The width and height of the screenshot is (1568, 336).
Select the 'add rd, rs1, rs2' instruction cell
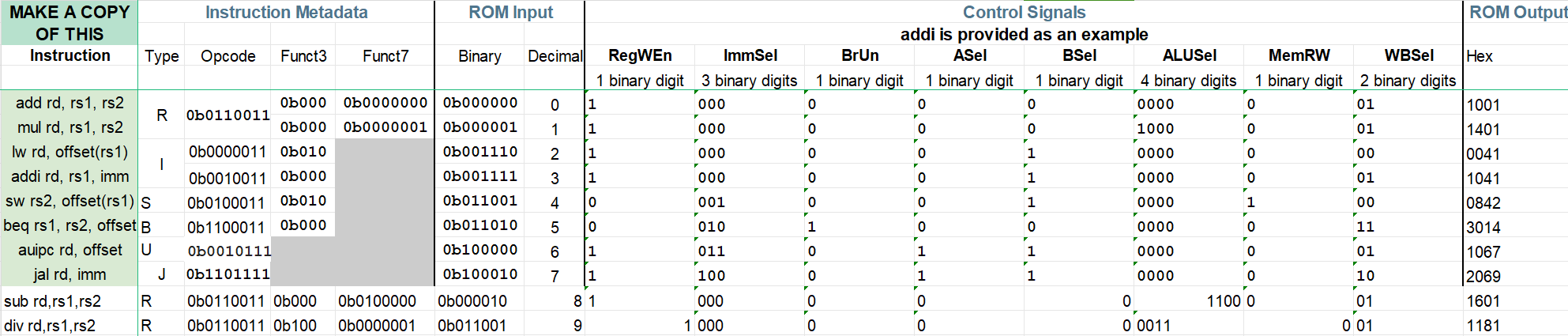[x=70, y=103]
